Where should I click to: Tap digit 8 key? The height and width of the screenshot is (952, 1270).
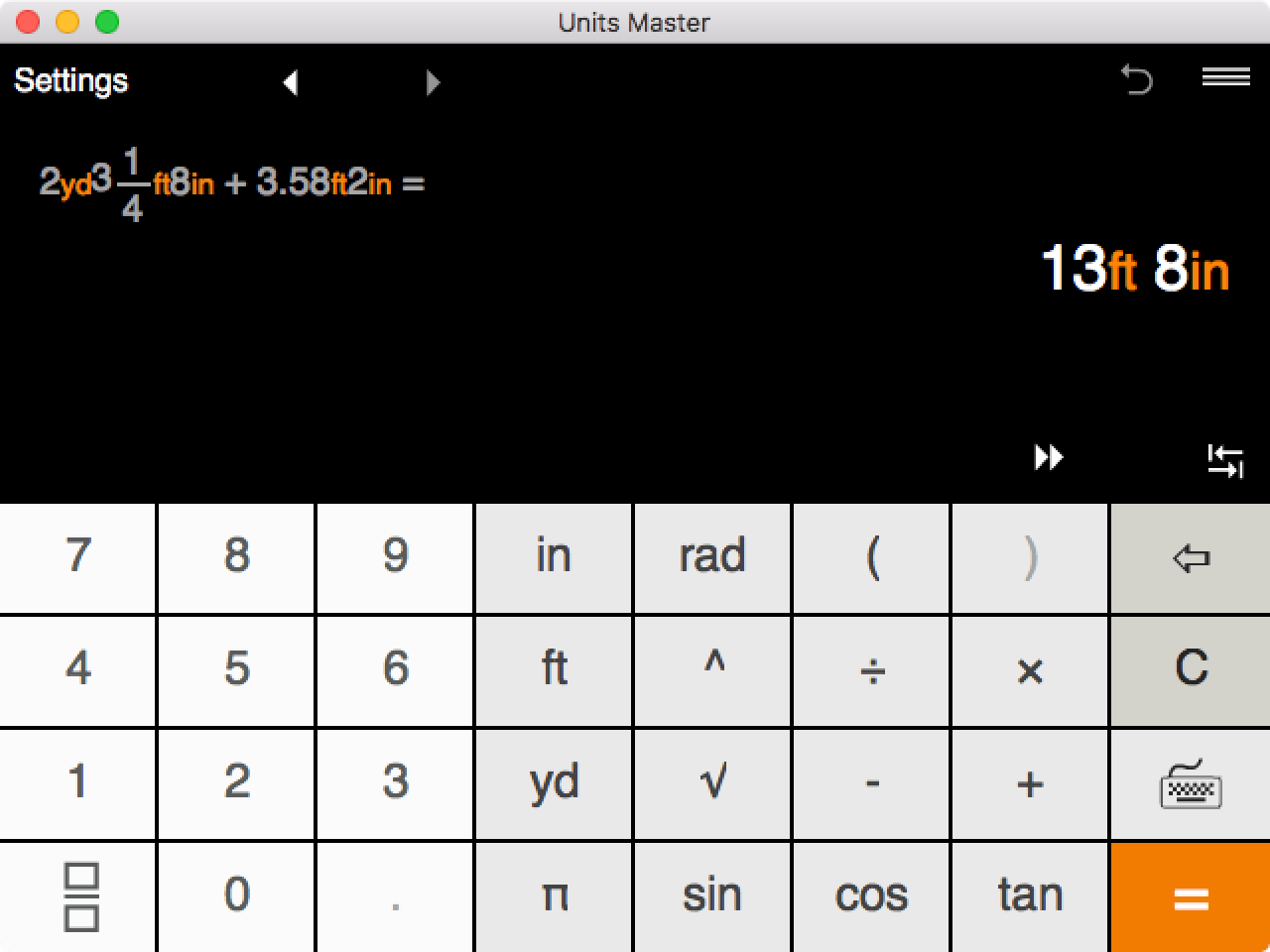(236, 558)
